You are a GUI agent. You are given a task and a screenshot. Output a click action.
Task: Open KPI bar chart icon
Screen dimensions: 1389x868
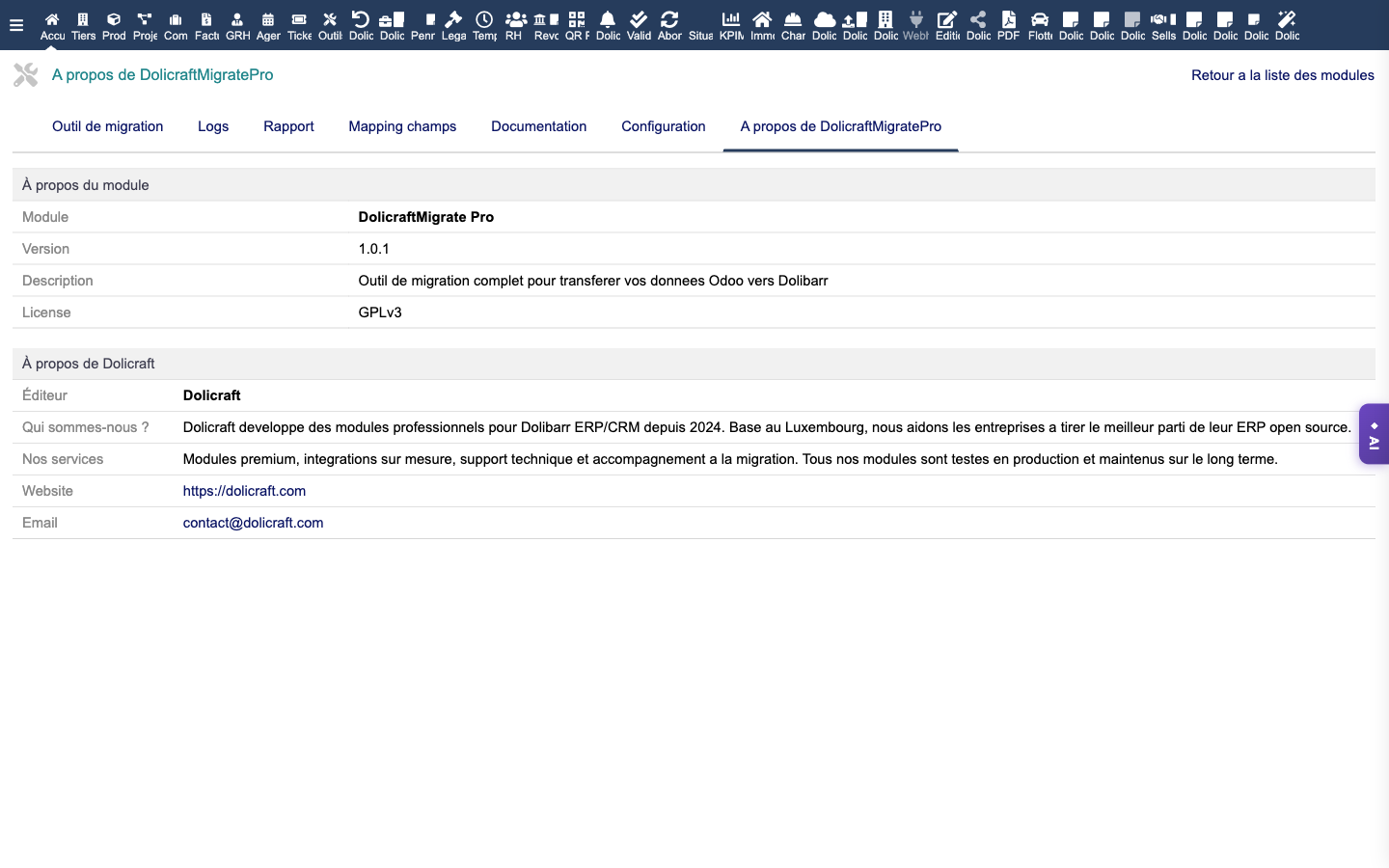pos(731,19)
